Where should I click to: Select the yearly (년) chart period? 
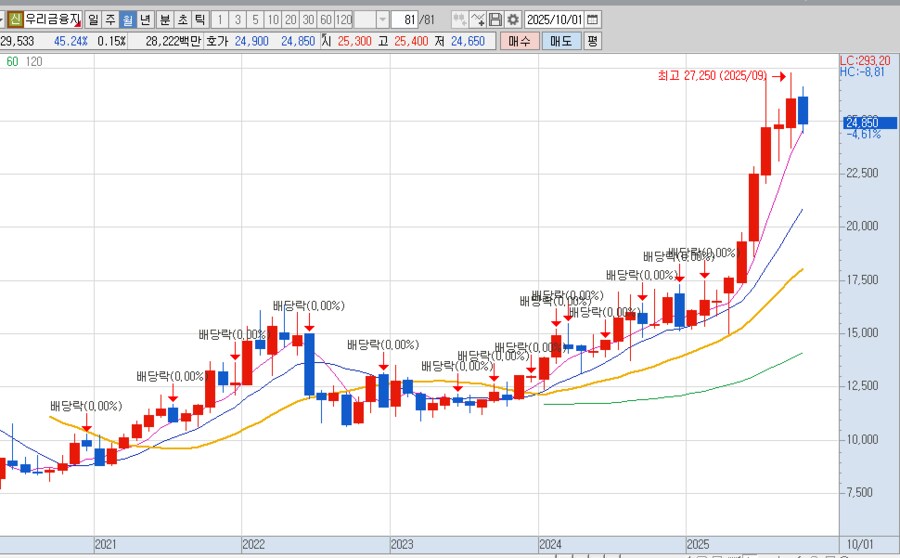click(145, 19)
